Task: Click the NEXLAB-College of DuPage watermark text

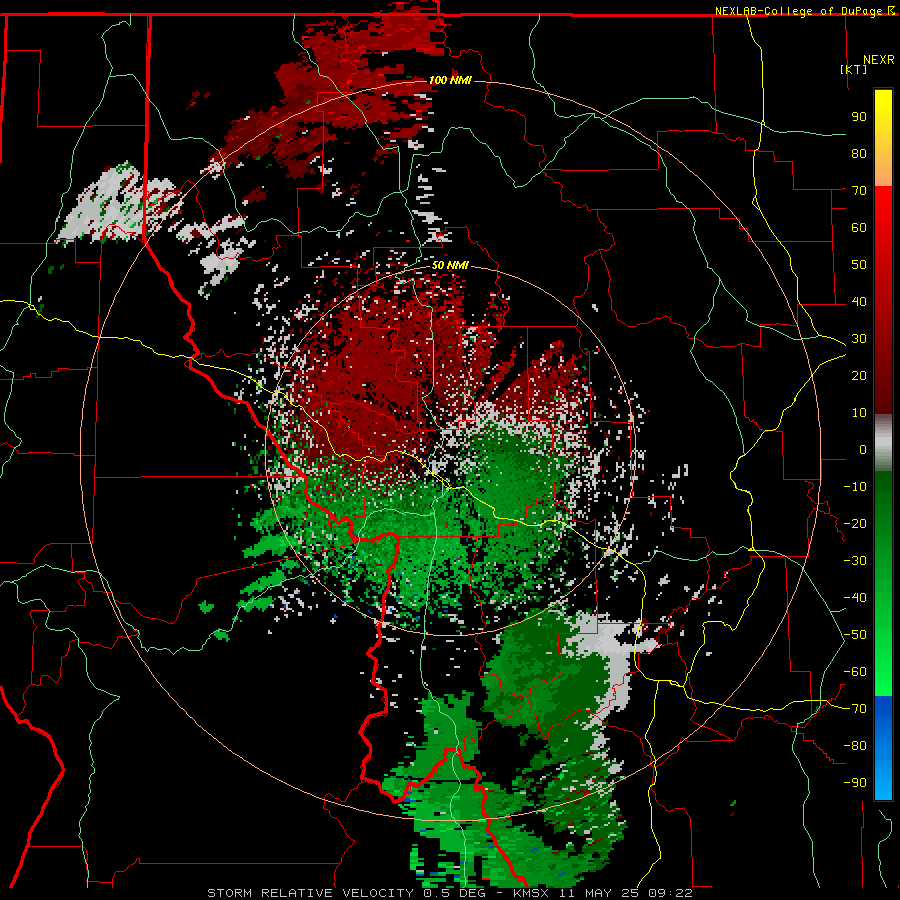Action: (x=804, y=11)
